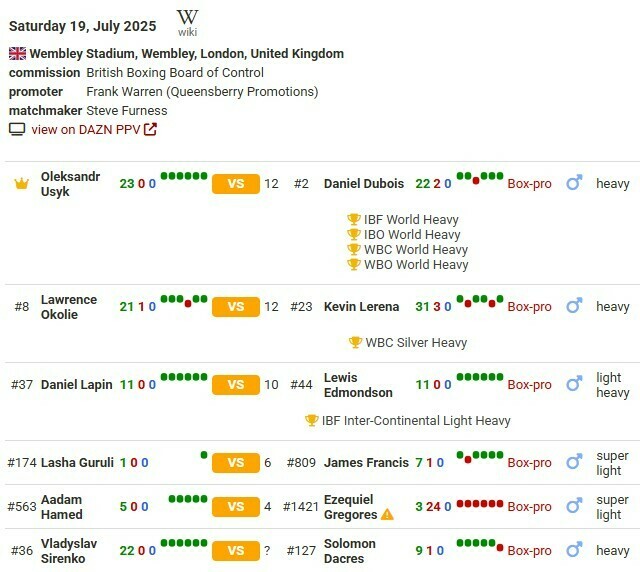
Task: Click the gold crown champion icon
Action: click(x=21, y=184)
